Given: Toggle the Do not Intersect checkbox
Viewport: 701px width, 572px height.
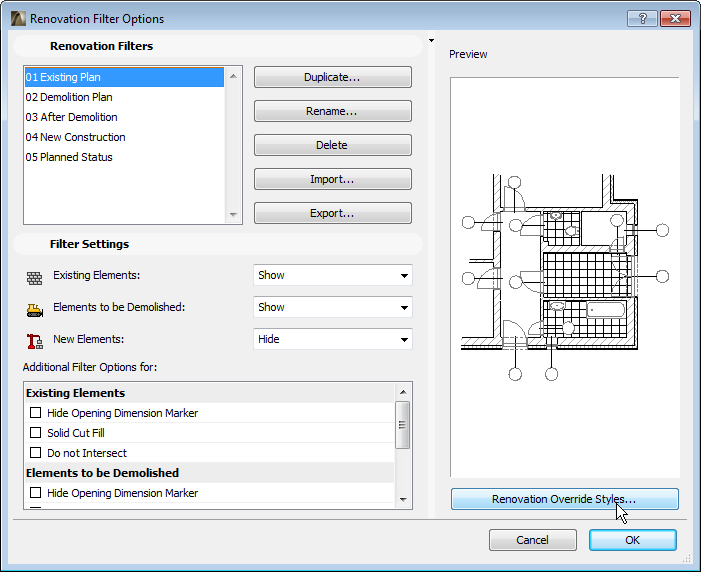Looking at the screenshot, I should pyautogui.click(x=36, y=453).
